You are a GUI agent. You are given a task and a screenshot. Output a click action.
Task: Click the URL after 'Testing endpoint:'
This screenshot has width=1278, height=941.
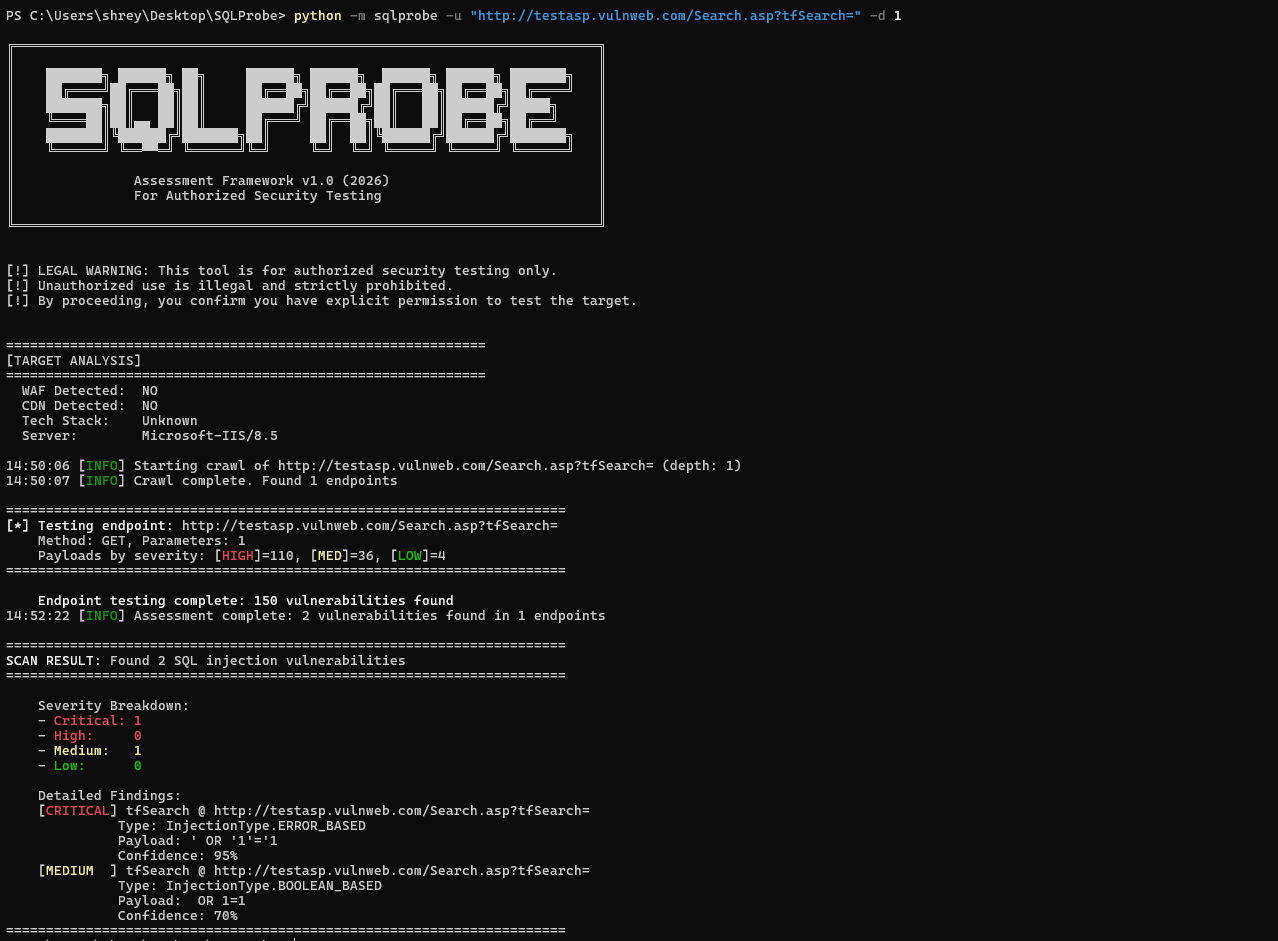point(370,526)
